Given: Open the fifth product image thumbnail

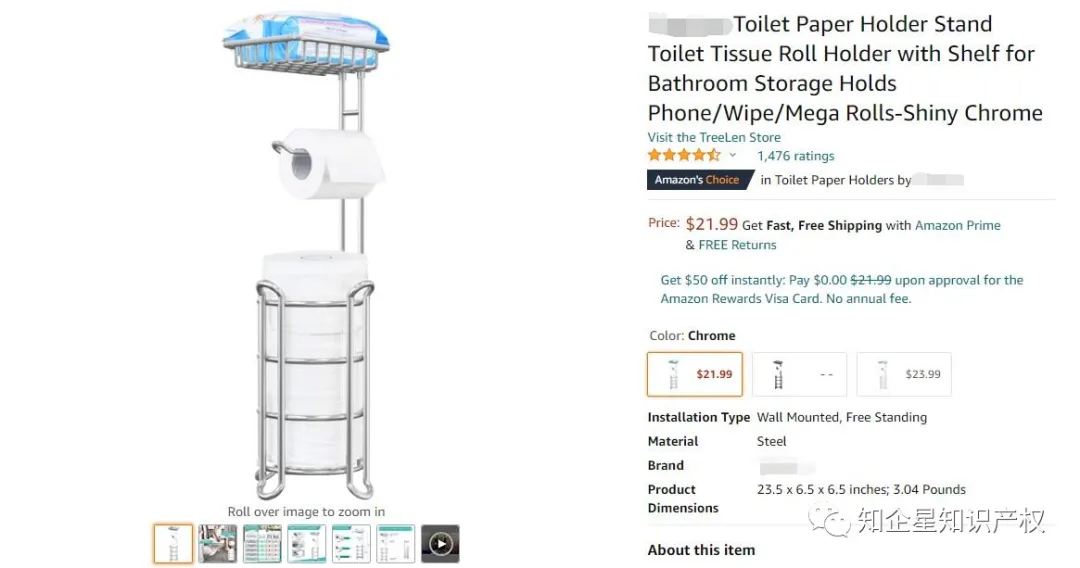Looking at the screenshot, I should coord(351,543).
